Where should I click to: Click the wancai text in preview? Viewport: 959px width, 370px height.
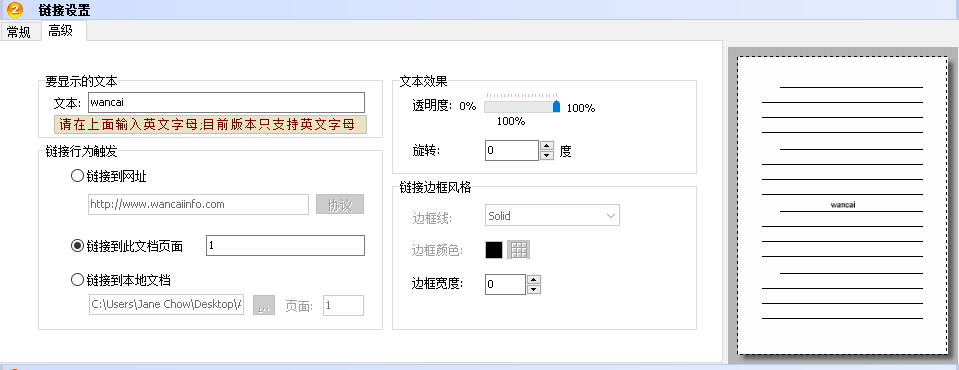(x=843, y=205)
